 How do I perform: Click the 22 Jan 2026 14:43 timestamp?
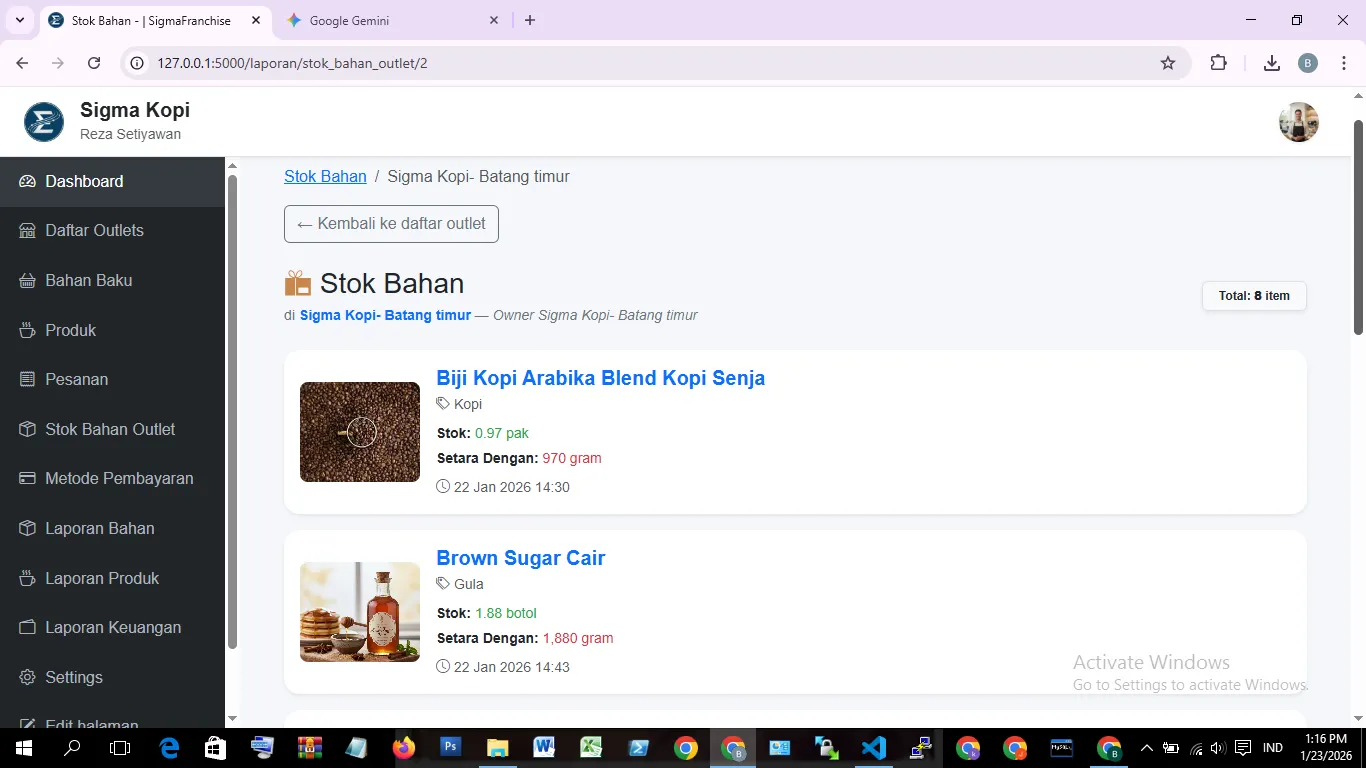tap(503, 667)
